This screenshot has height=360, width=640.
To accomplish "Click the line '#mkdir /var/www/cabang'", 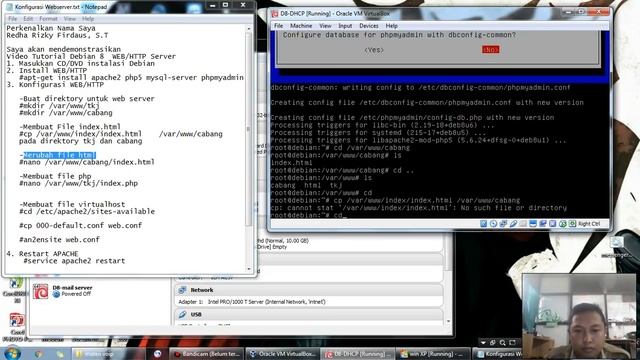I will 66,113.
